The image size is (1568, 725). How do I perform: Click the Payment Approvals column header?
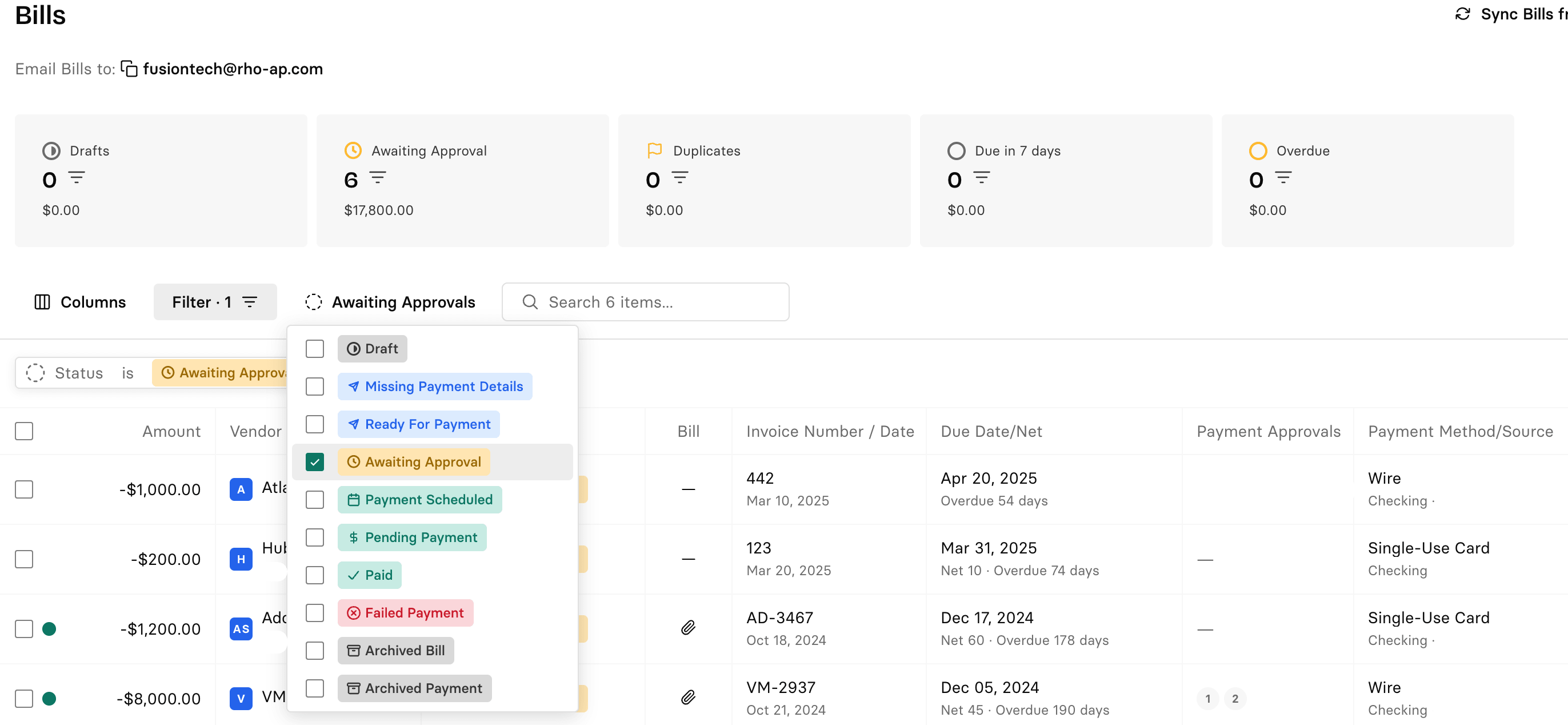1268,431
